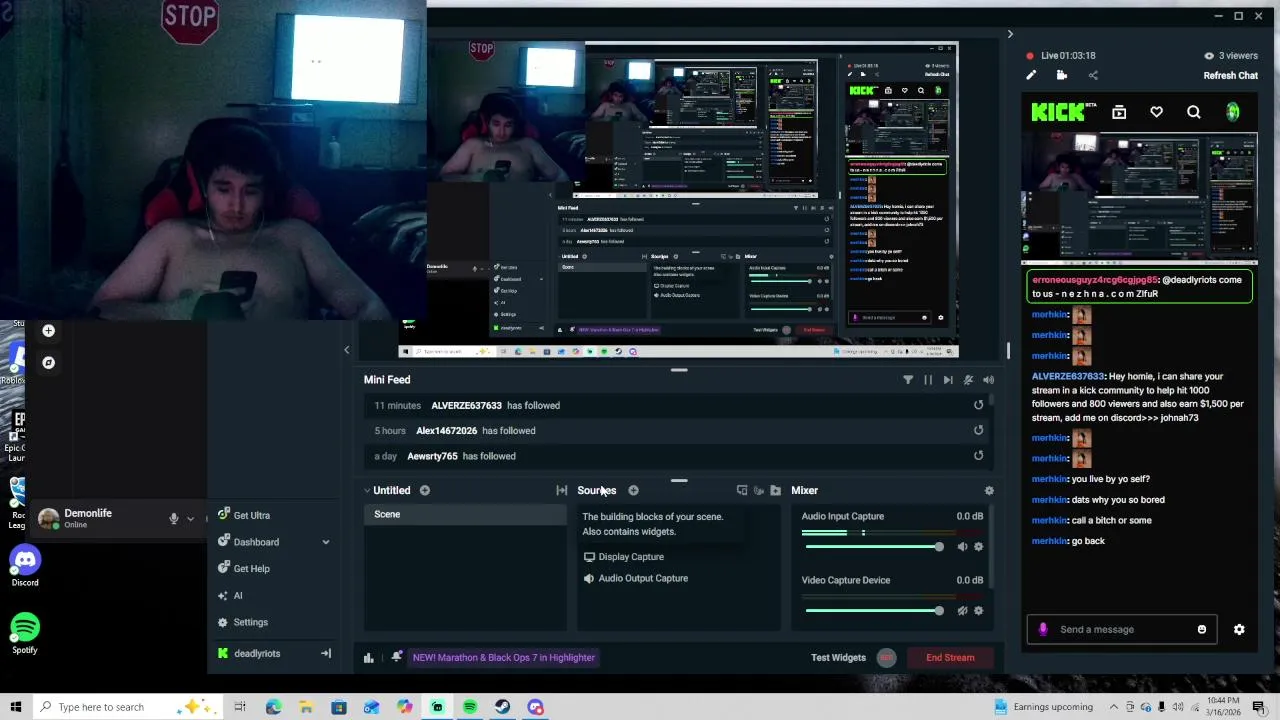This screenshot has width=1280, height=720.
Task: Toggle the Mini Feed alert volume speaker
Action: click(988, 380)
